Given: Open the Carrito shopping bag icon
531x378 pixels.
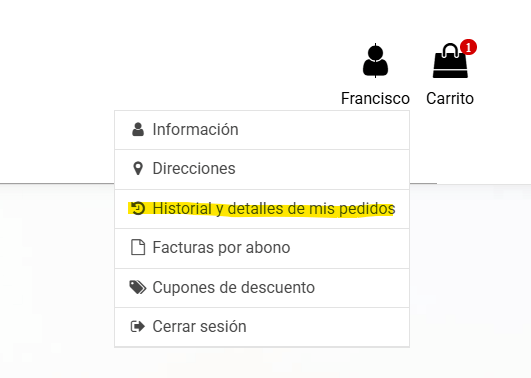Looking at the screenshot, I should (450, 61).
